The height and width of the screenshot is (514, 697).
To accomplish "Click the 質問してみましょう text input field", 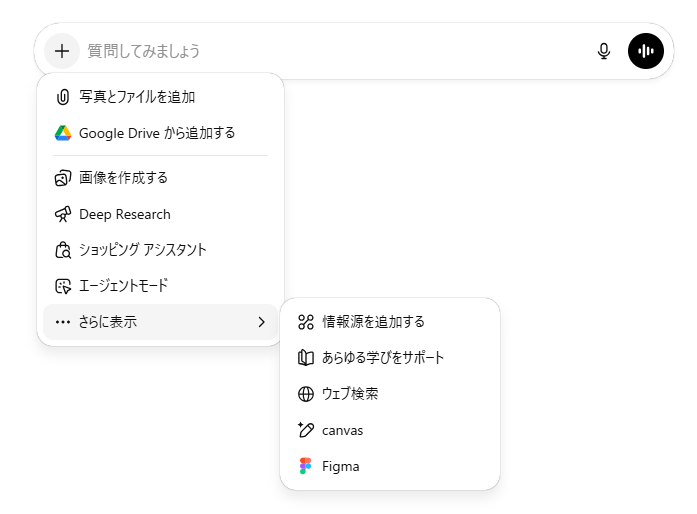I will coord(330,51).
